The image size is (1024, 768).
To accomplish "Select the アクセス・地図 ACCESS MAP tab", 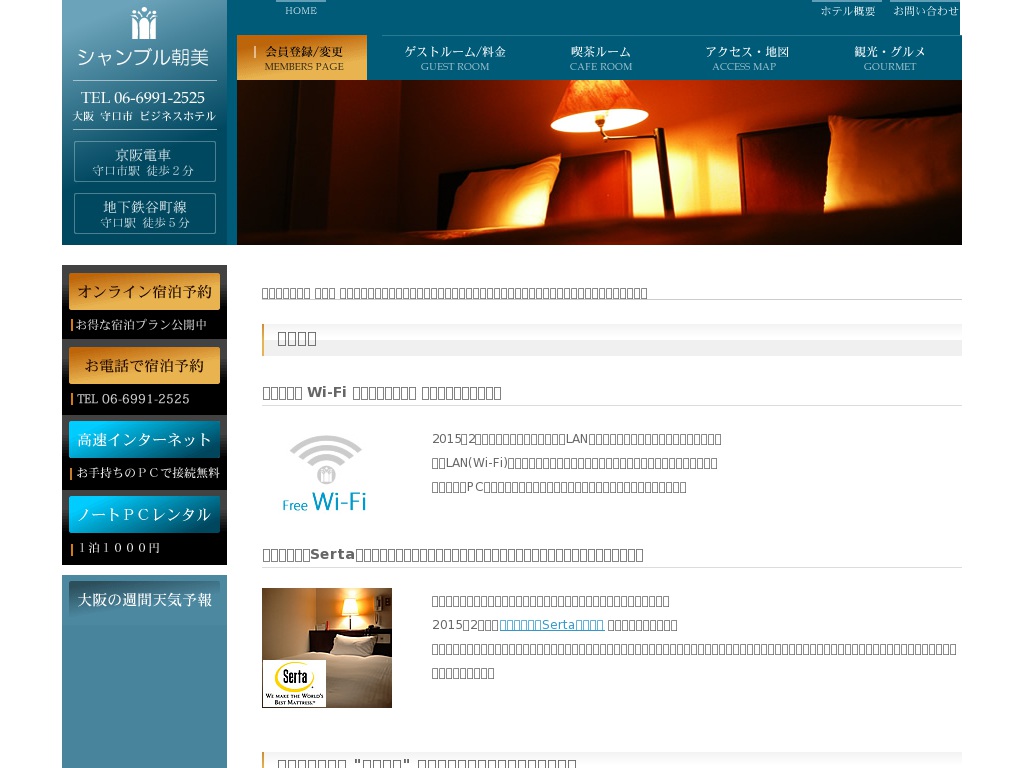I will click(x=745, y=57).
